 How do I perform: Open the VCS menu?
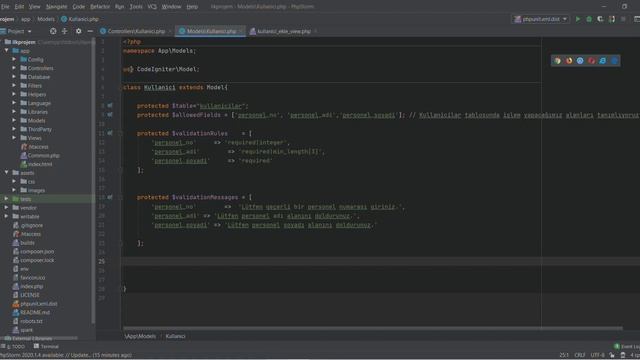(x=152, y=7)
